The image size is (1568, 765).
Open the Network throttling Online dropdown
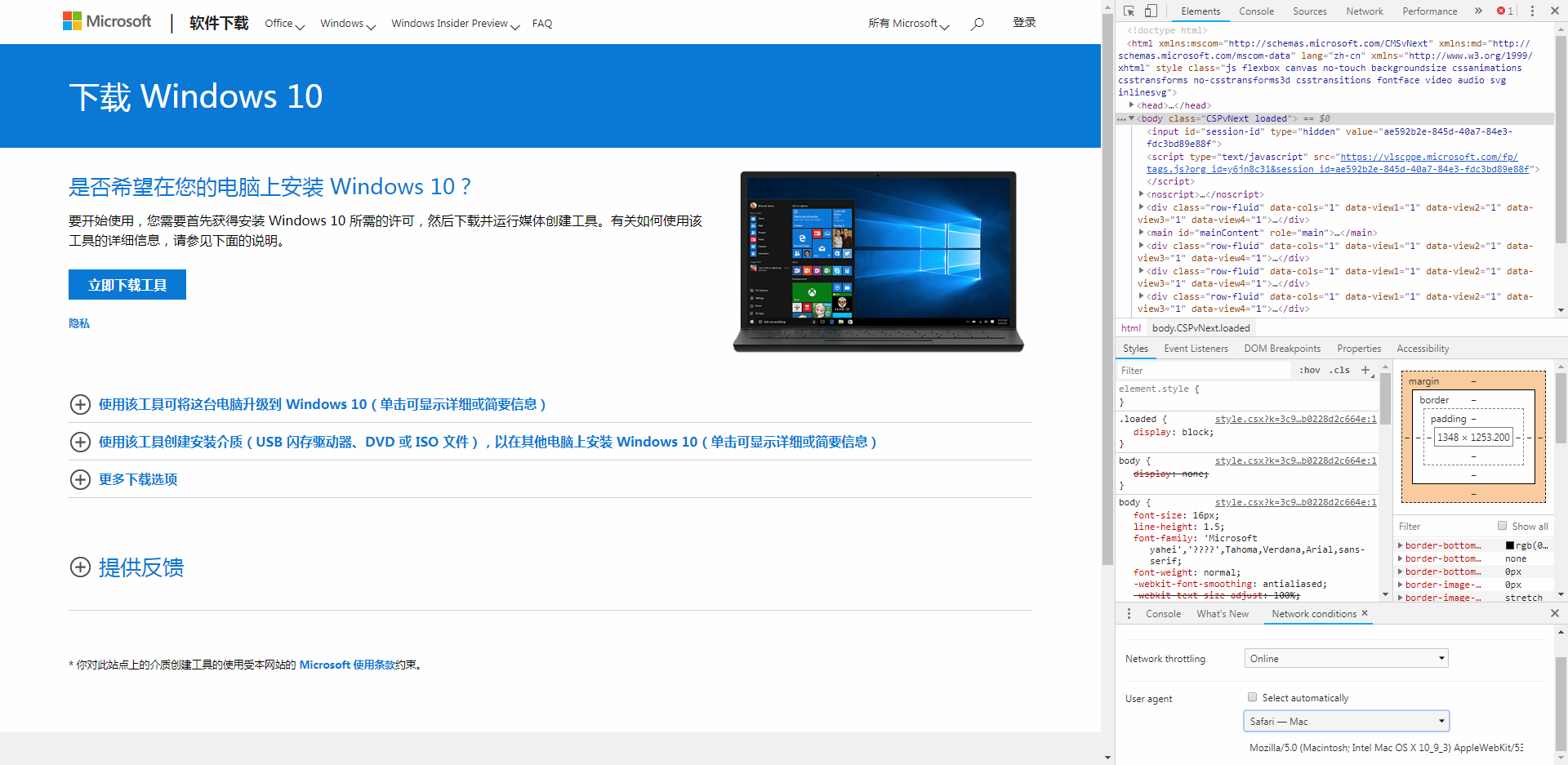[1346, 658]
